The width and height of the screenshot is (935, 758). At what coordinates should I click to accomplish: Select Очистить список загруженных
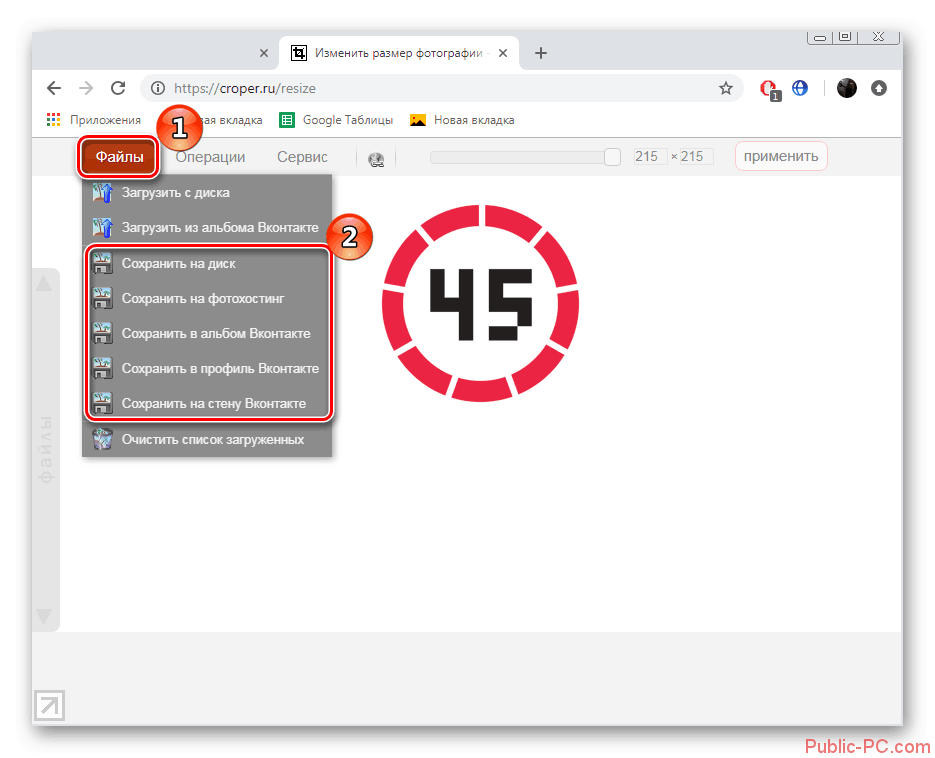click(x=207, y=440)
